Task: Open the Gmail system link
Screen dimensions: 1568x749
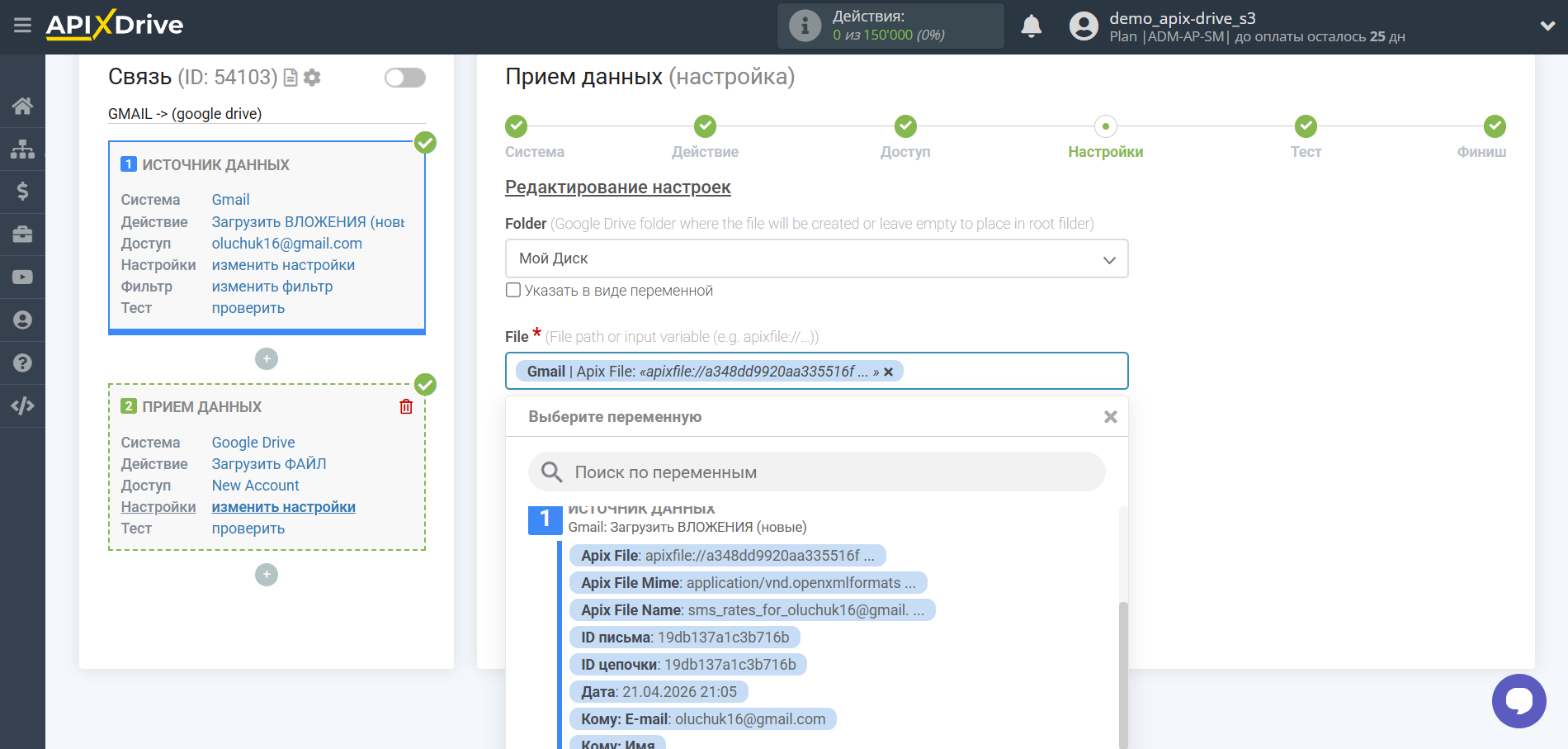Action: (230, 200)
